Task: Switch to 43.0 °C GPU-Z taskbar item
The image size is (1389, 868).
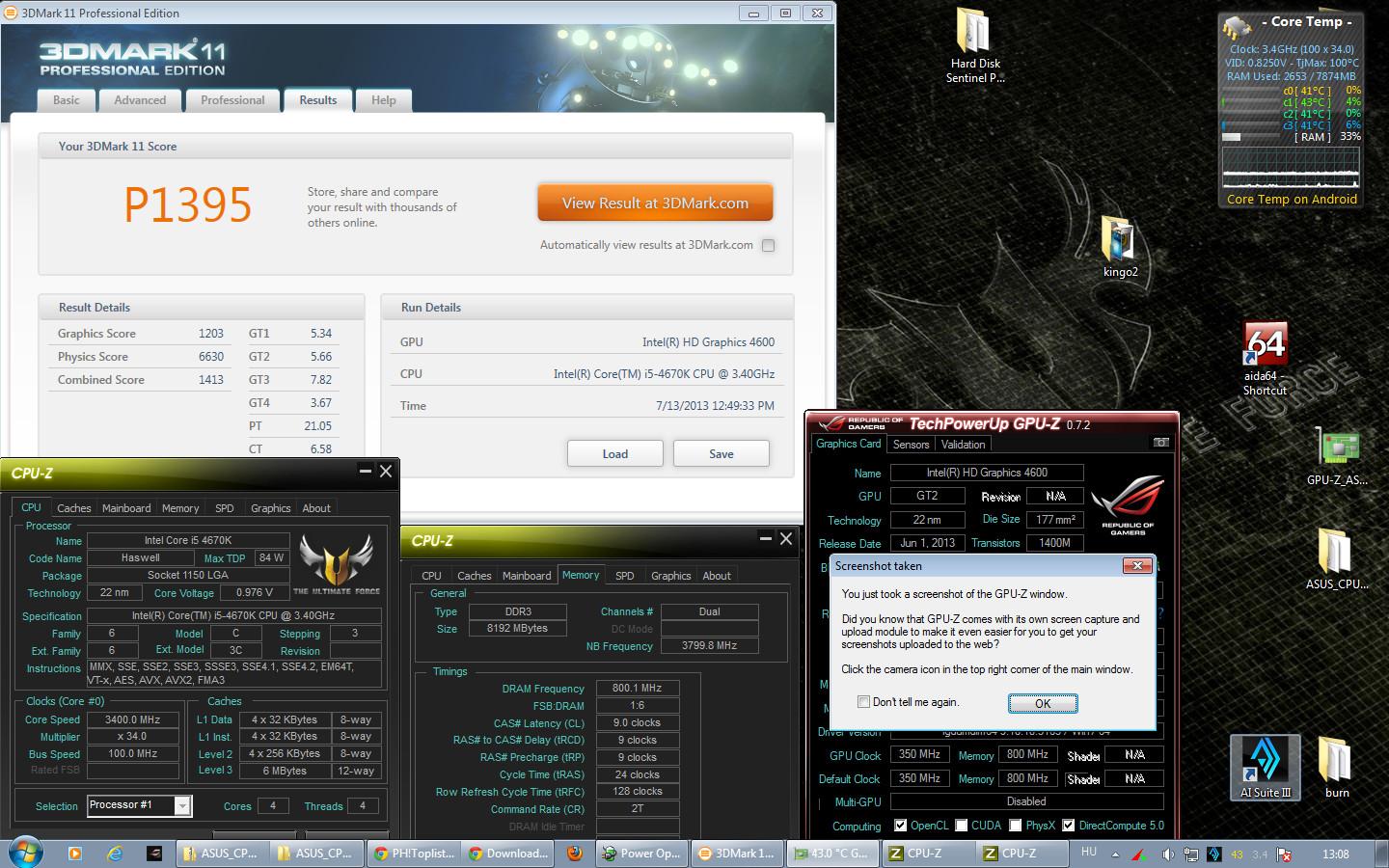Action: pyautogui.click(x=831, y=853)
